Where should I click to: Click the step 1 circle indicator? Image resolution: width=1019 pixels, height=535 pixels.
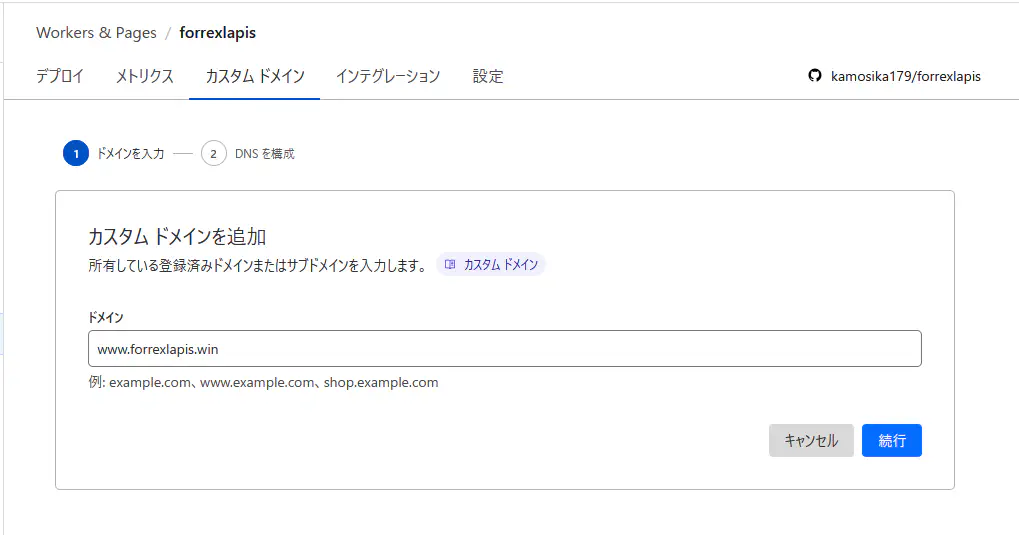pos(75,154)
